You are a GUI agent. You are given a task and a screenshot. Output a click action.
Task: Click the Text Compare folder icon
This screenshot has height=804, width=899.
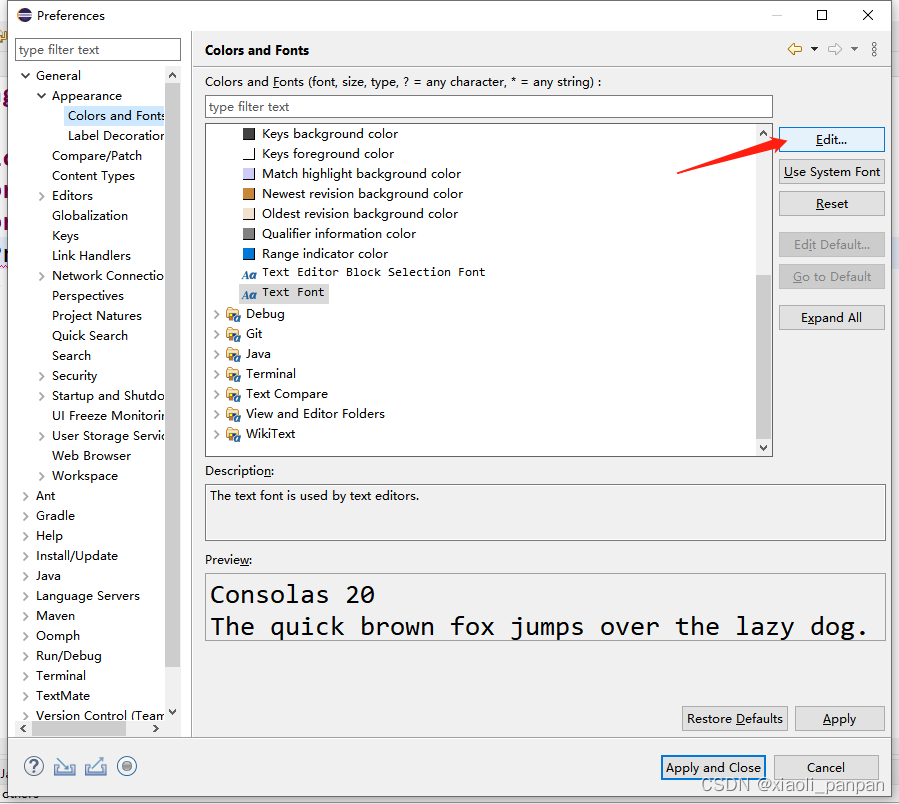coord(233,395)
